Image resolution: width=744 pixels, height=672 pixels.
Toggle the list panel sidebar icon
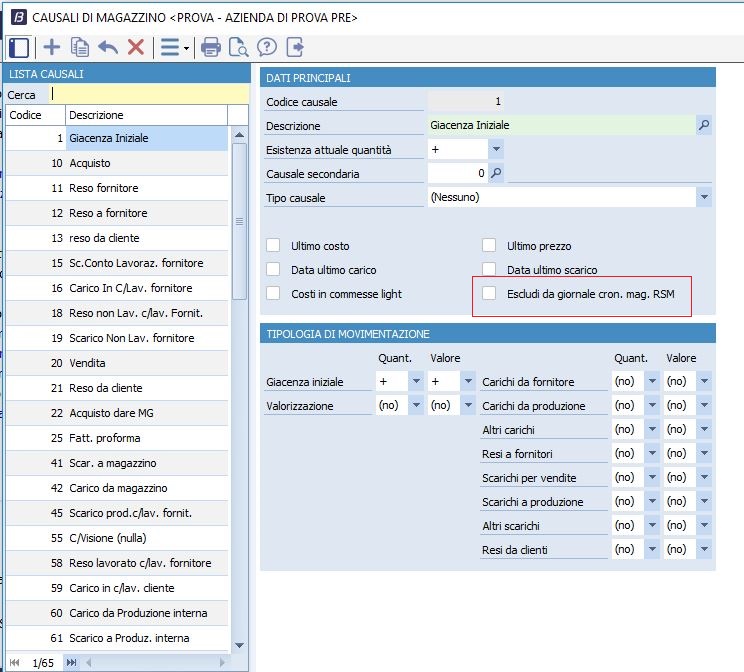18,47
